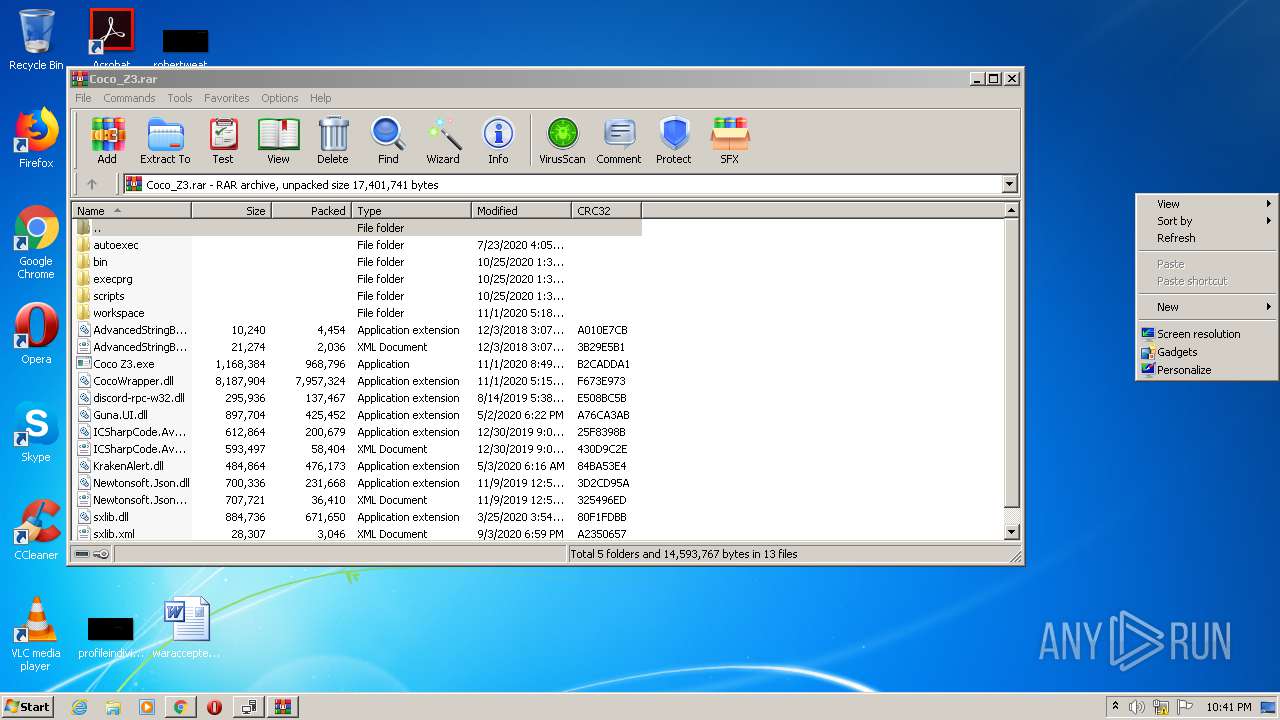Image resolution: width=1280 pixels, height=720 pixels.
Task: Run VirusScan on the archive
Action: coord(562,140)
